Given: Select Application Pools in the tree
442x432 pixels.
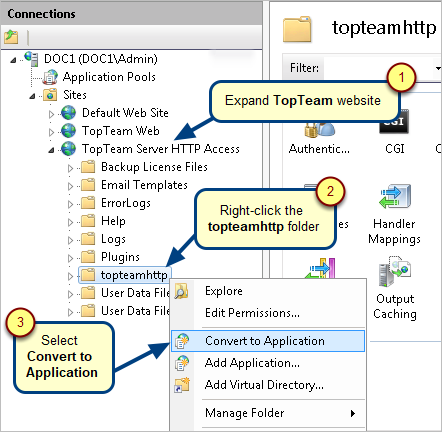Looking at the screenshot, I should pos(109,77).
